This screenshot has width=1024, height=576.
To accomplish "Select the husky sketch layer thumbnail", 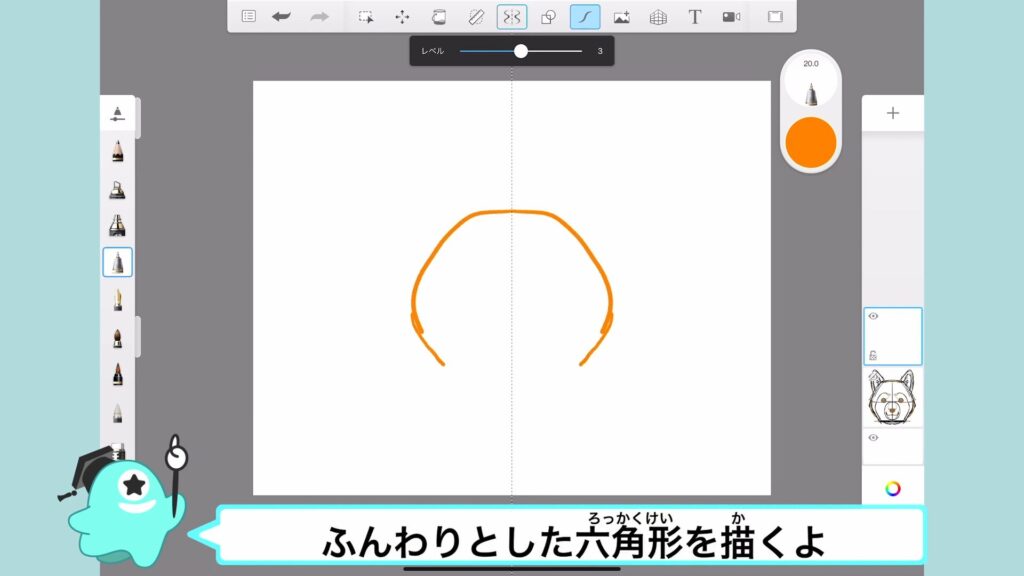I will (892, 397).
